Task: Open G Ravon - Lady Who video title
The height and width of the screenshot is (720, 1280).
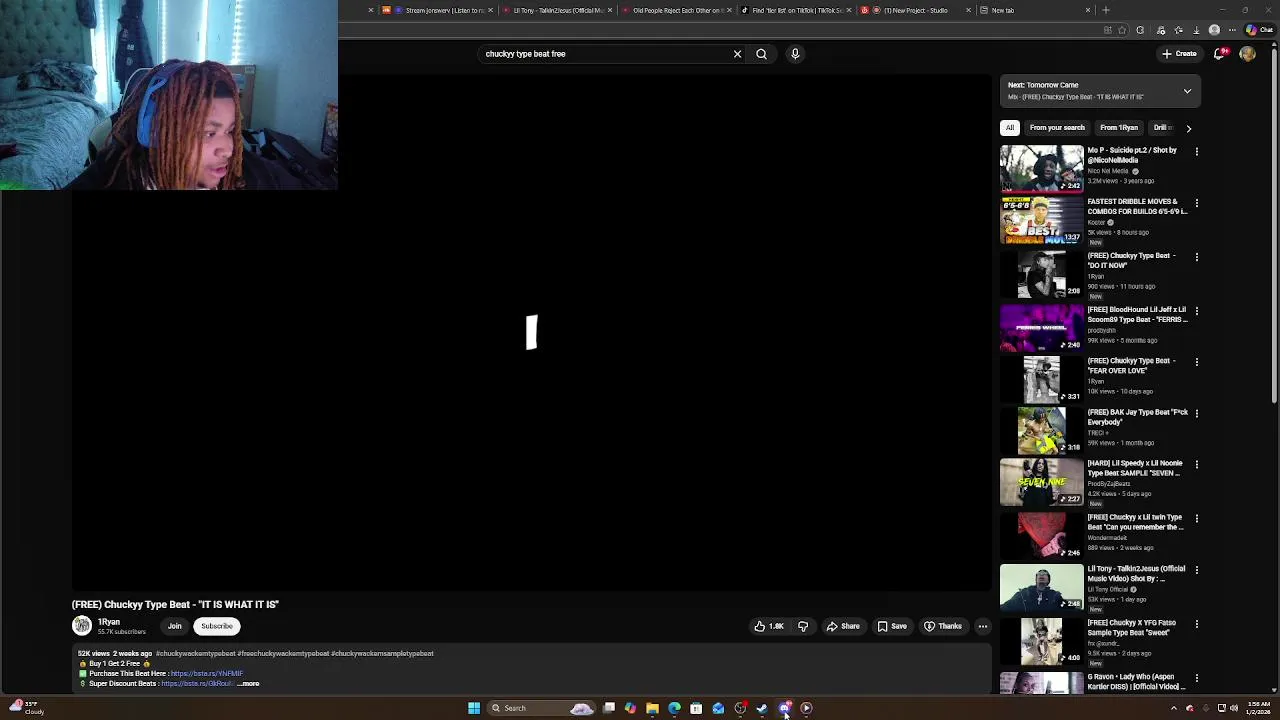Action: click(1137, 681)
